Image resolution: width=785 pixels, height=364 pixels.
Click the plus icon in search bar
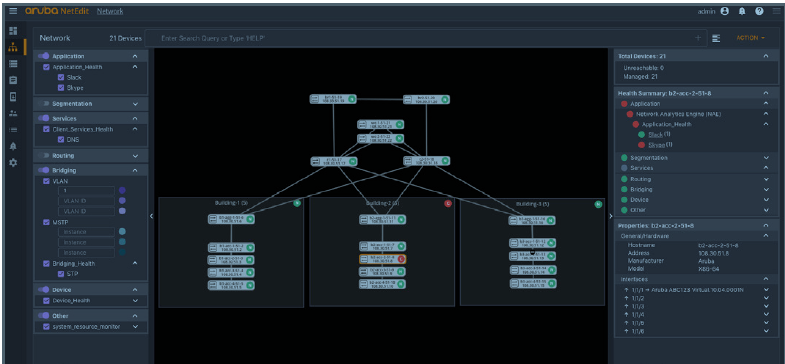pyautogui.click(x=698, y=38)
